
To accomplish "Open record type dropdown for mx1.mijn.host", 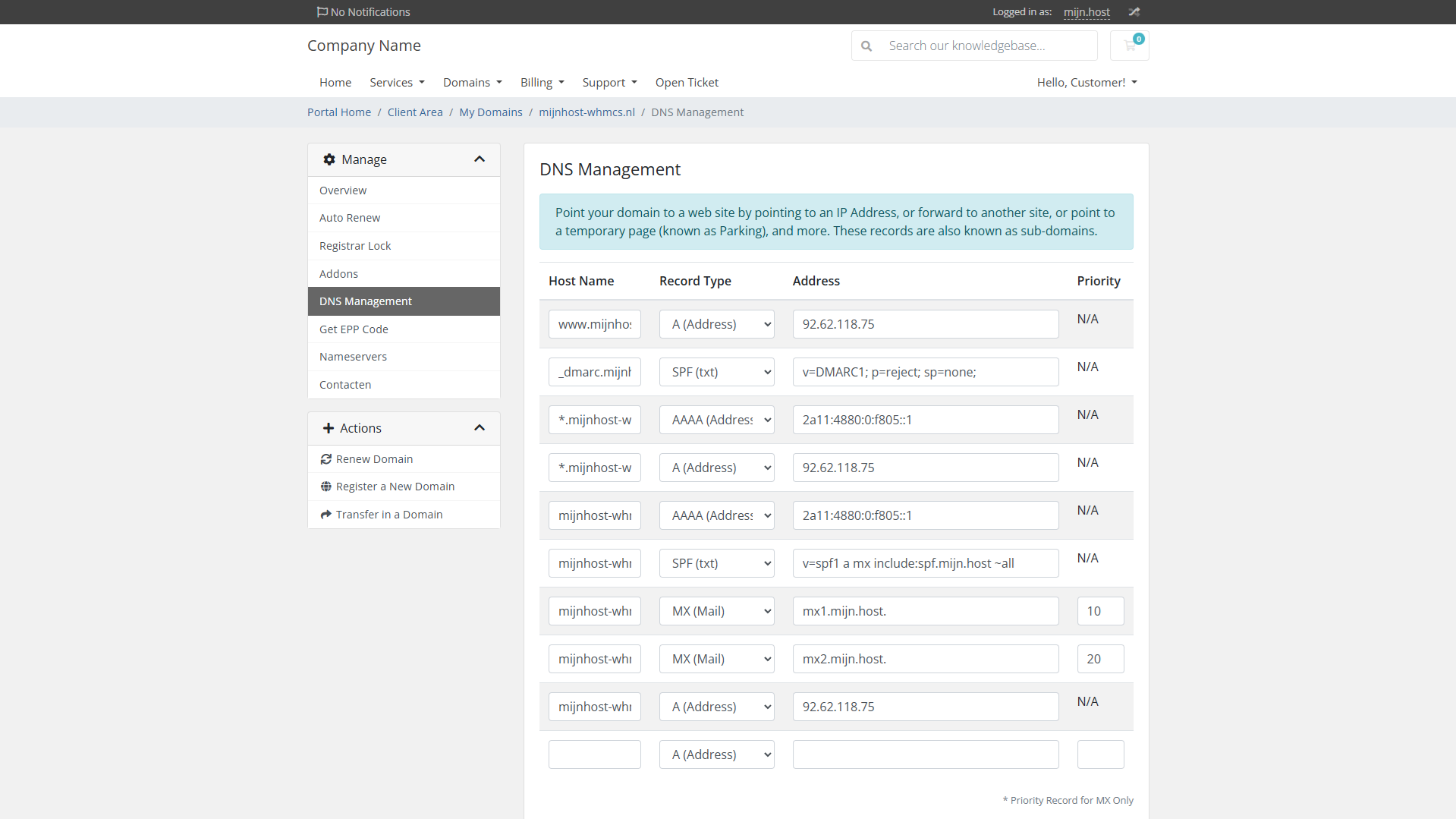I will (716, 611).
